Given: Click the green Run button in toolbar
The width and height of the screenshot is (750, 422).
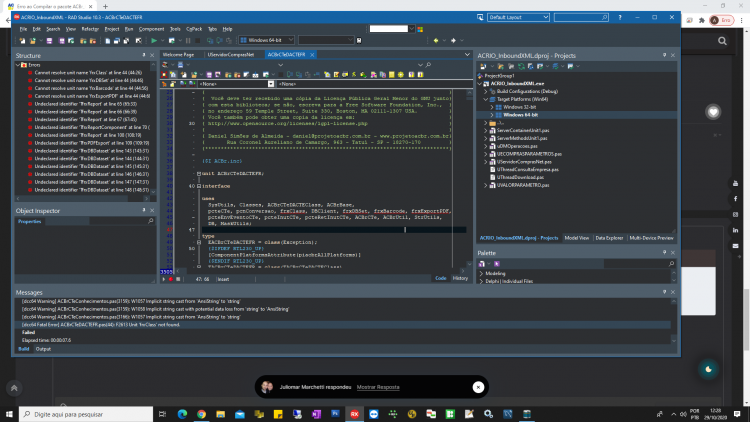Looking at the screenshot, I should click(x=154, y=41).
